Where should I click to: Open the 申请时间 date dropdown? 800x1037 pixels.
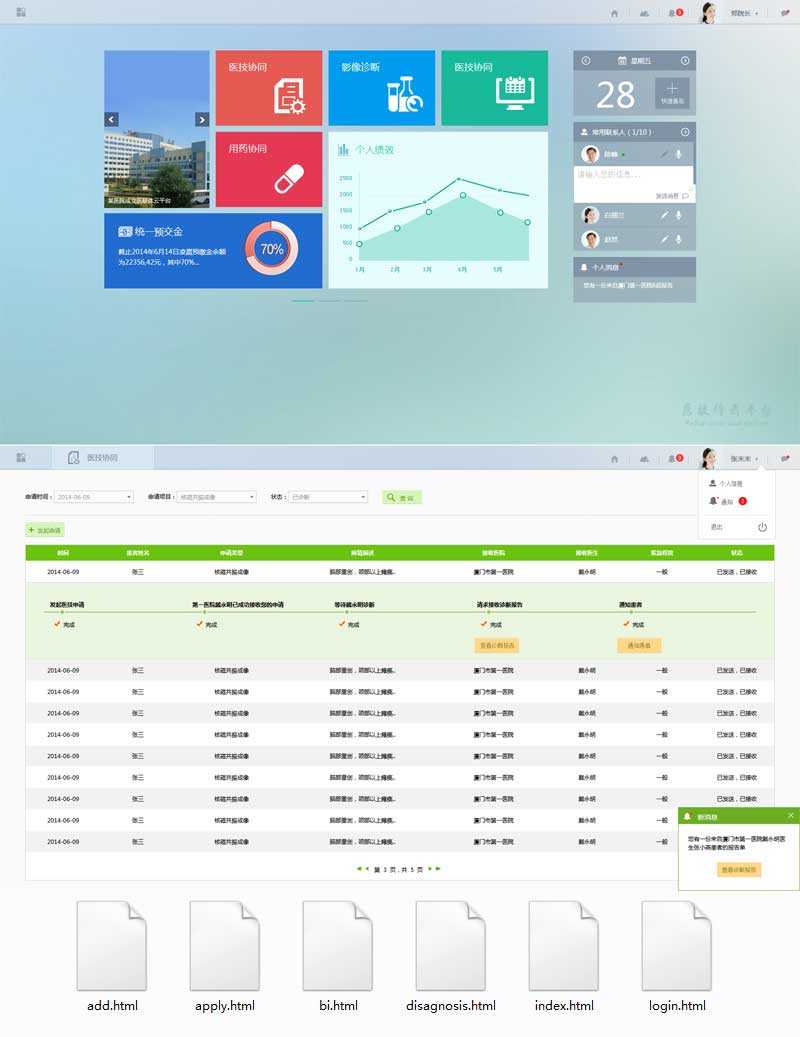pyautogui.click(x=94, y=497)
